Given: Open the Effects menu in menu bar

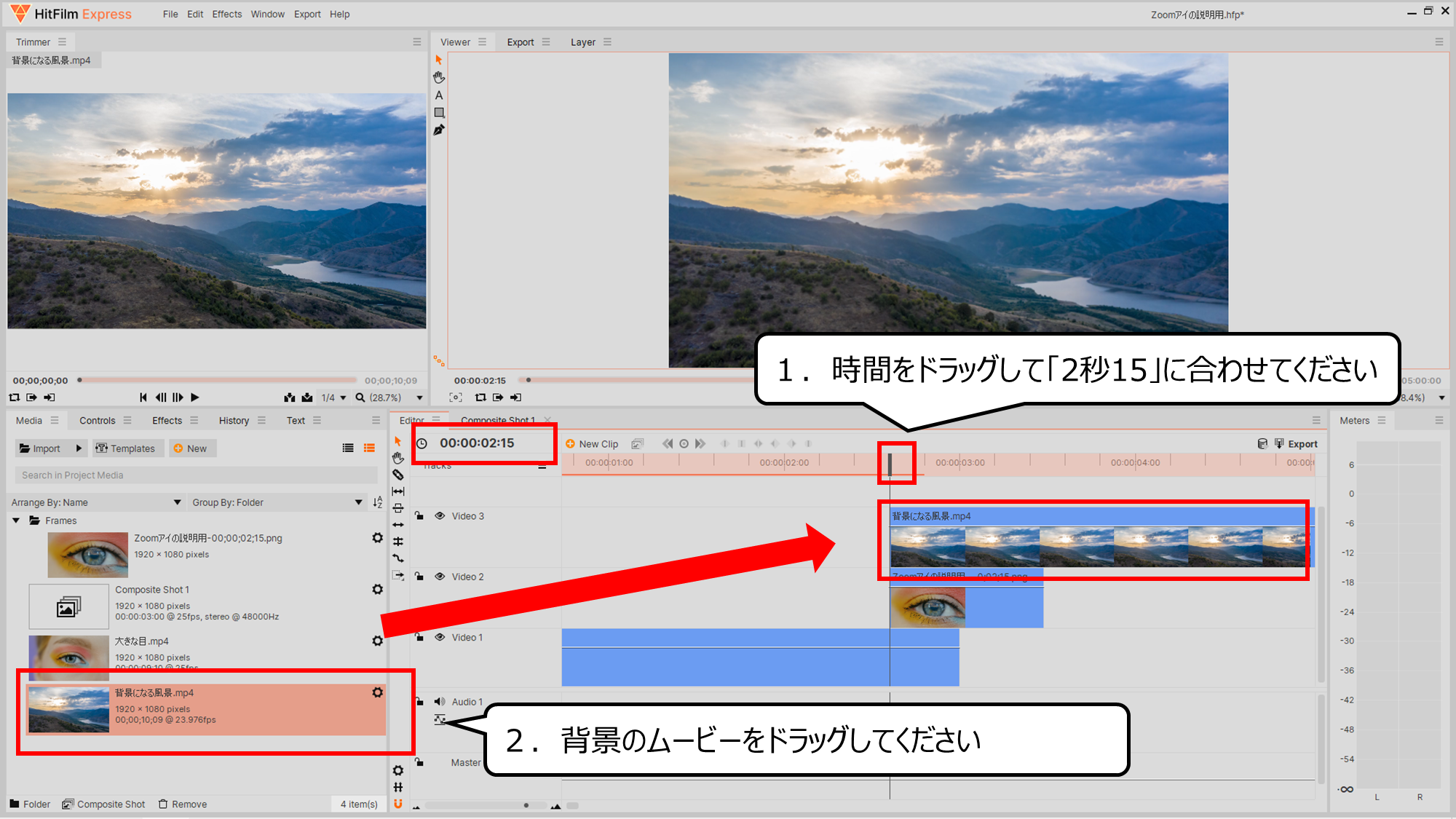Looking at the screenshot, I should (227, 15).
